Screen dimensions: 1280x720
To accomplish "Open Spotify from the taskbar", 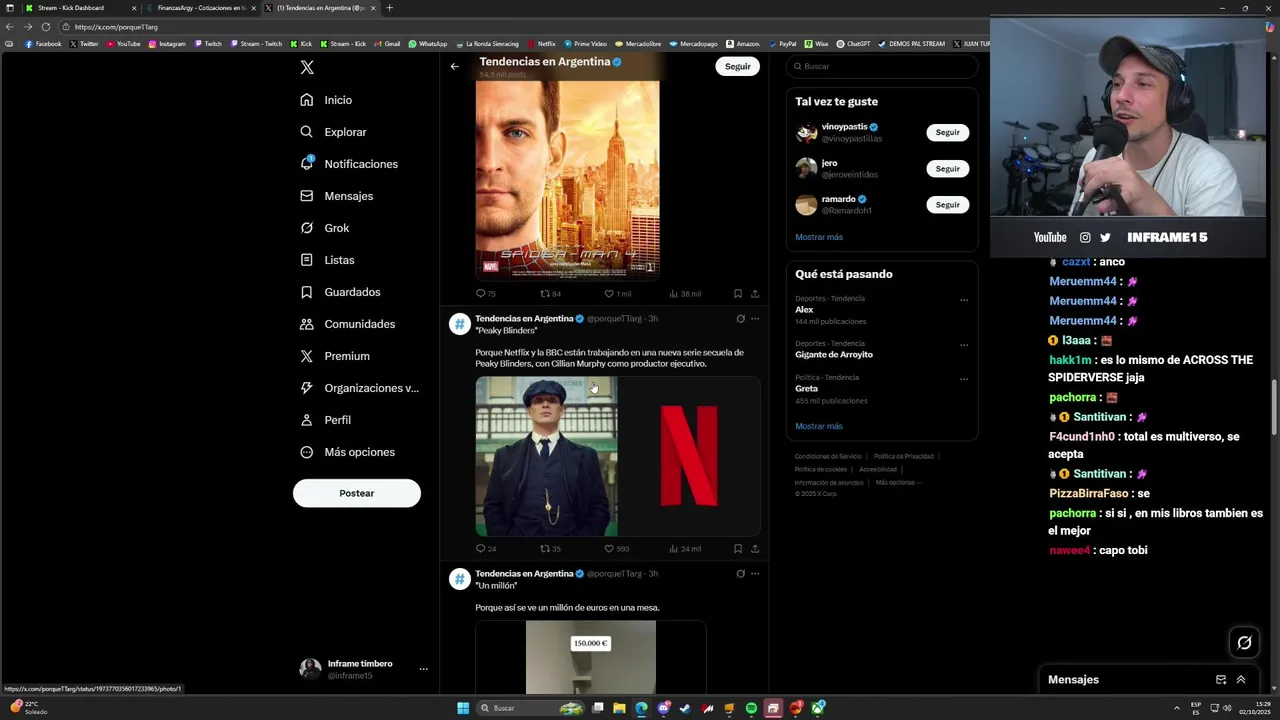I will (751, 708).
